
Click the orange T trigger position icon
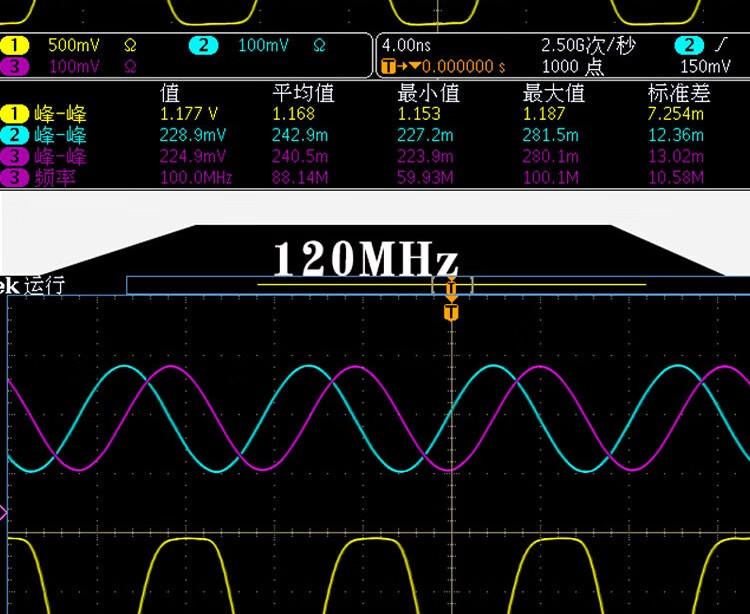389,66
